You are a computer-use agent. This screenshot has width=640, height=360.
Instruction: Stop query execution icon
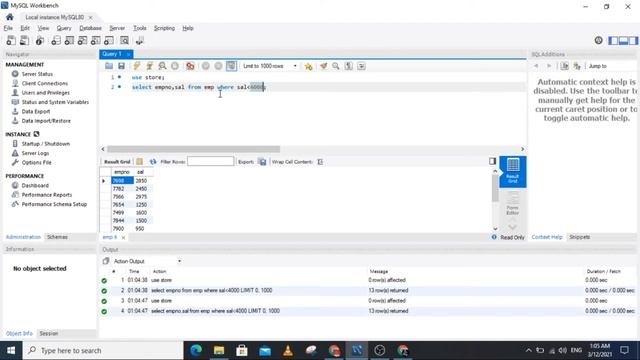pyautogui.click(x=175, y=66)
